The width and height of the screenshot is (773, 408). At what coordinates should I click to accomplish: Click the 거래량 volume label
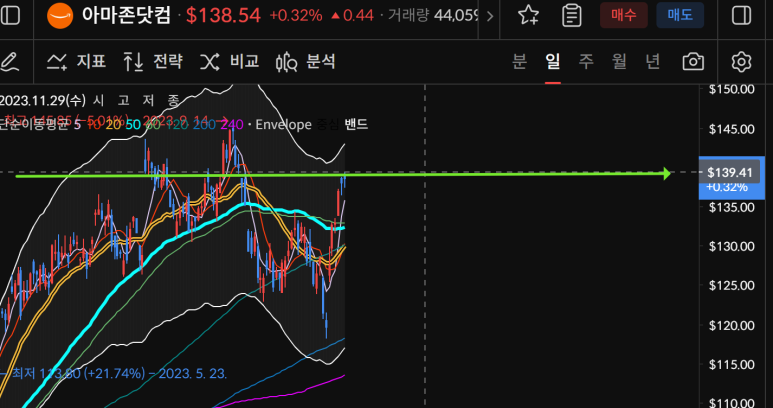point(409,16)
